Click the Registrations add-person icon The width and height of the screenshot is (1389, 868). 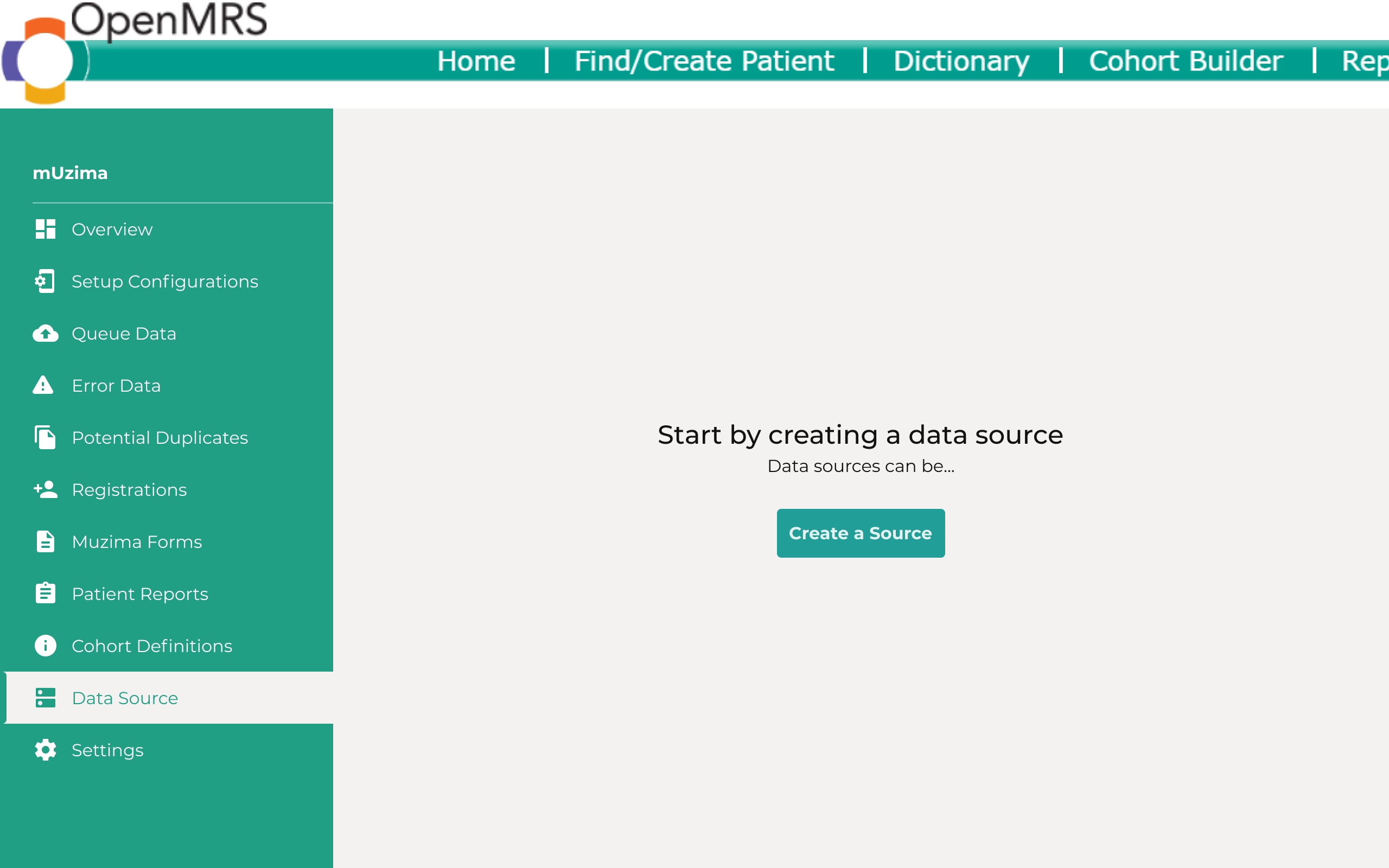[x=46, y=489]
